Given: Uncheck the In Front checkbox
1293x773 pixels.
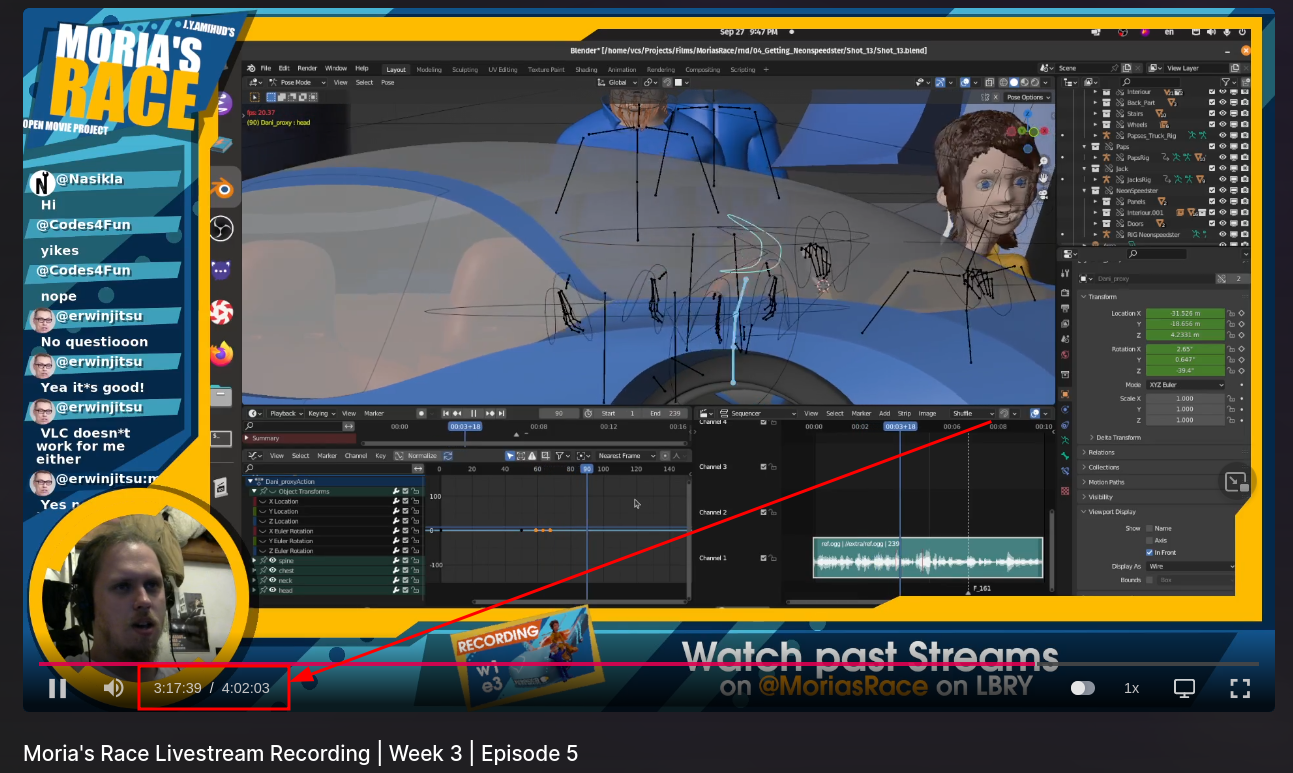Looking at the screenshot, I should [1149, 552].
